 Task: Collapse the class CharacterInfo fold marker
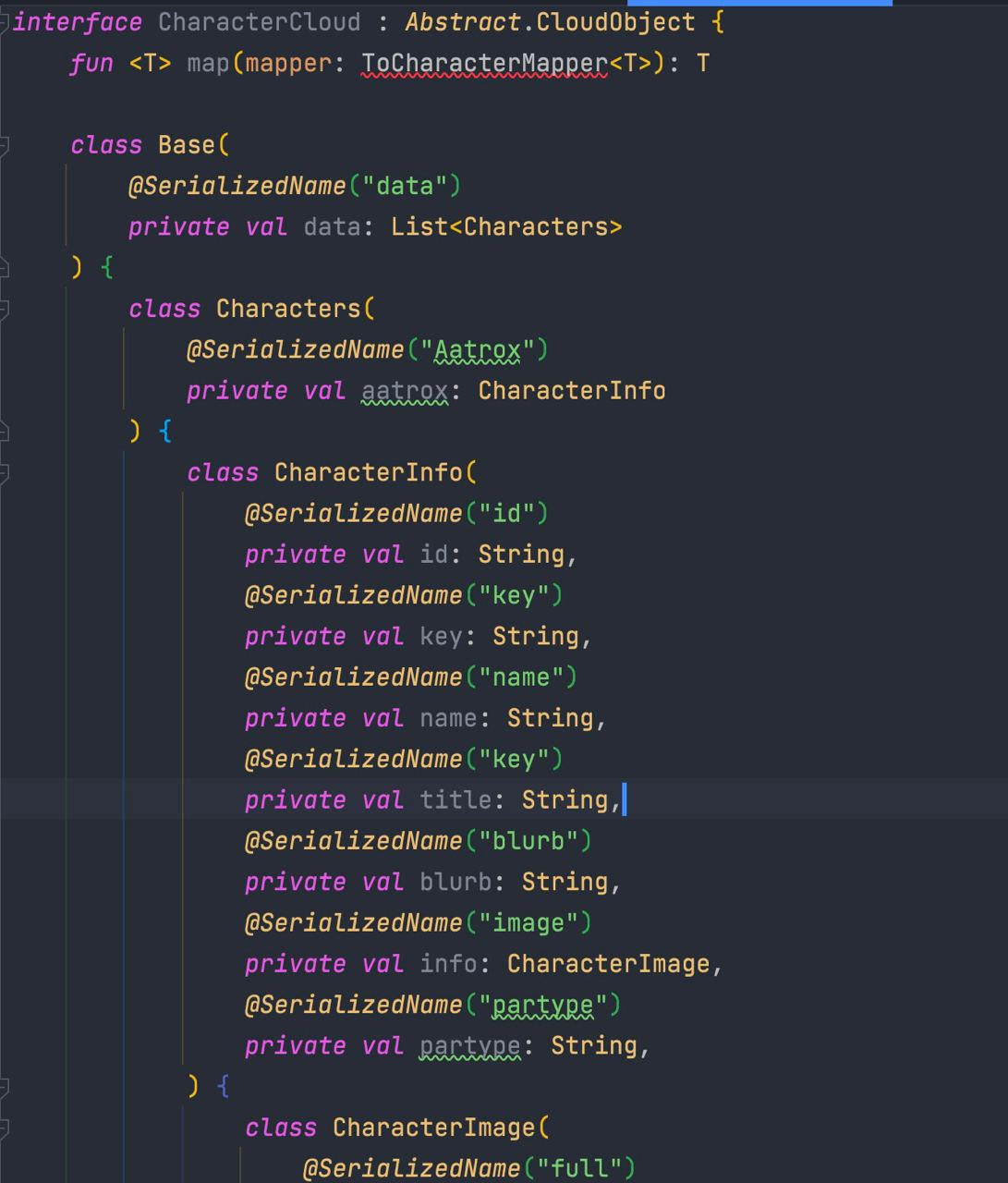[x=4, y=472]
